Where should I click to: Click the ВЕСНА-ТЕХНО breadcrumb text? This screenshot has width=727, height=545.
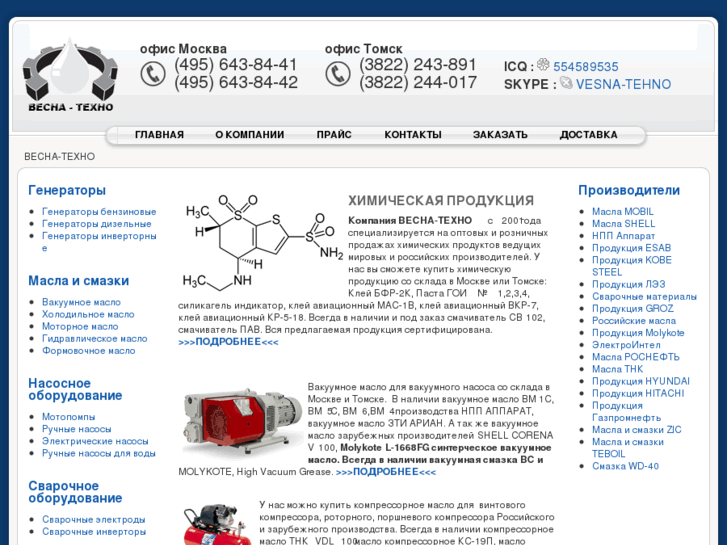click(x=59, y=156)
